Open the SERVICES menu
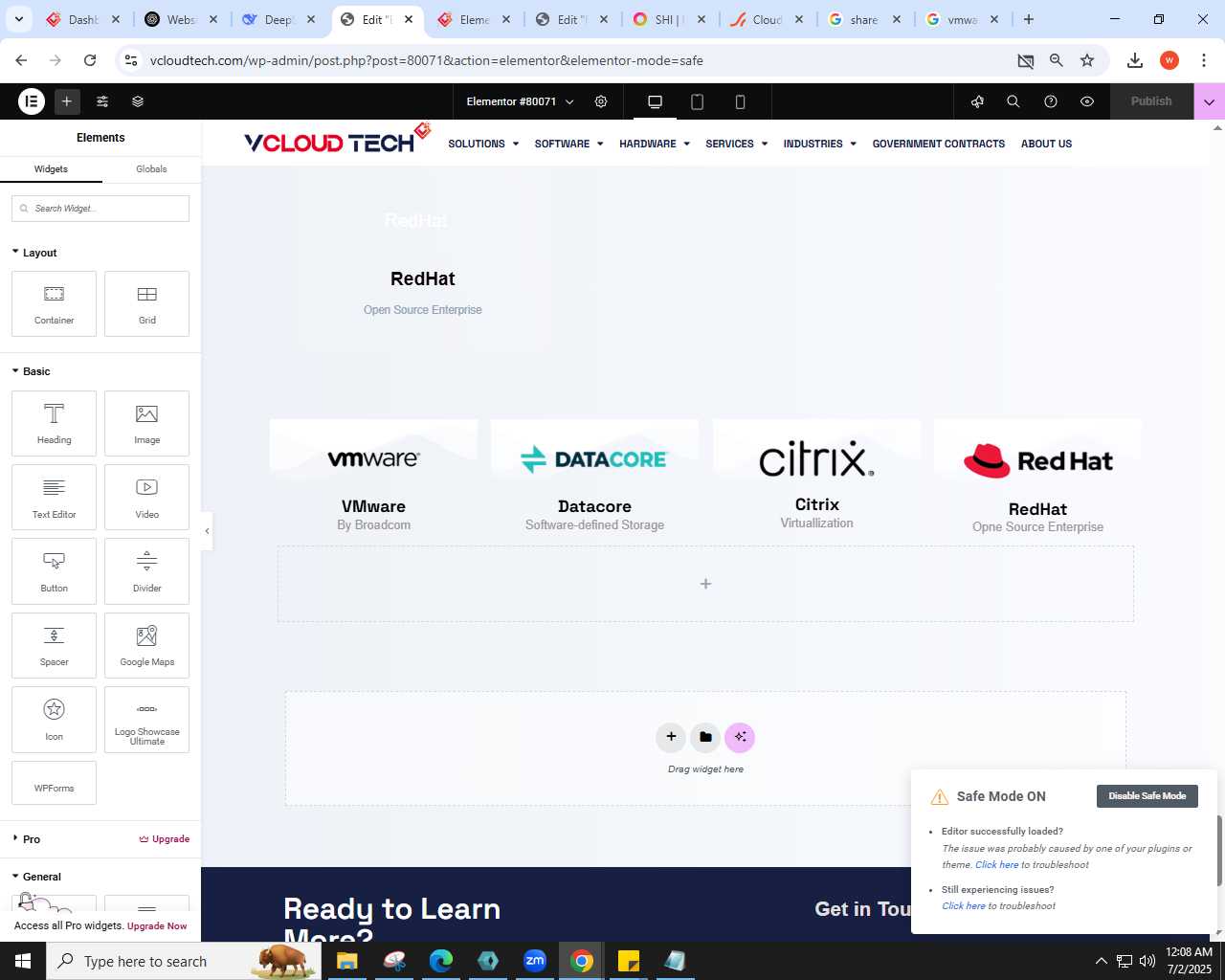Screen dimensions: 1225x980 (737, 144)
